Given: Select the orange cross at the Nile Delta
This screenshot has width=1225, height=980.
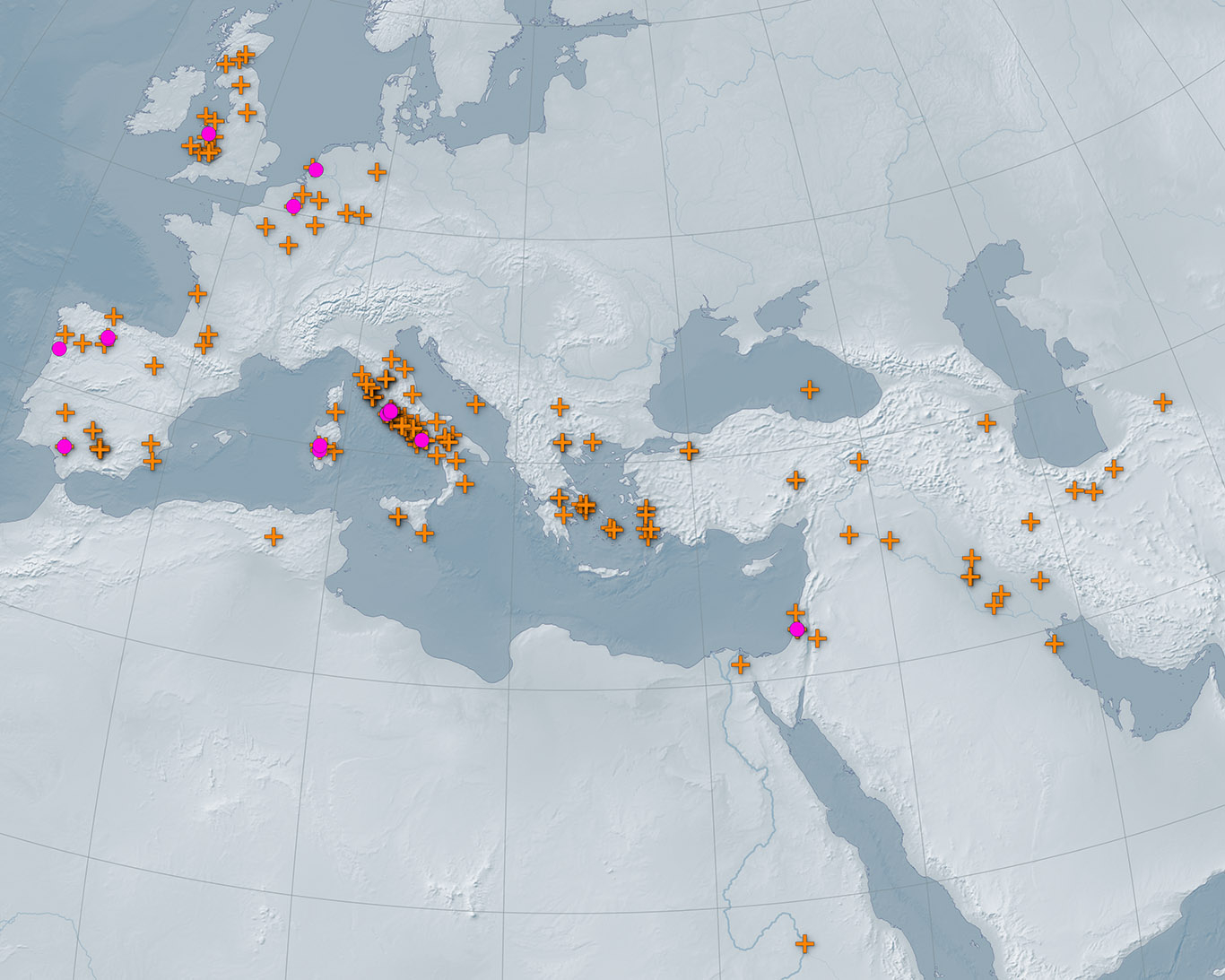Looking at the screenshot, I should [x=740, y=664].
